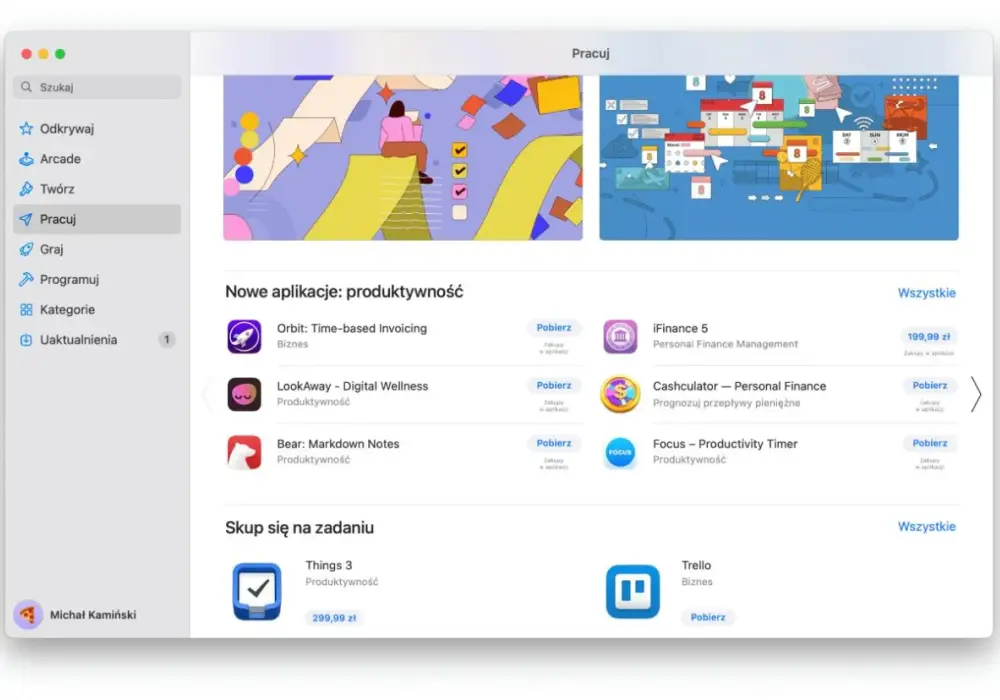Screen dimensions: 1000x700
Task: Click Pobierz for Focus Productivity Timer
Action: (x=930, y=443)
